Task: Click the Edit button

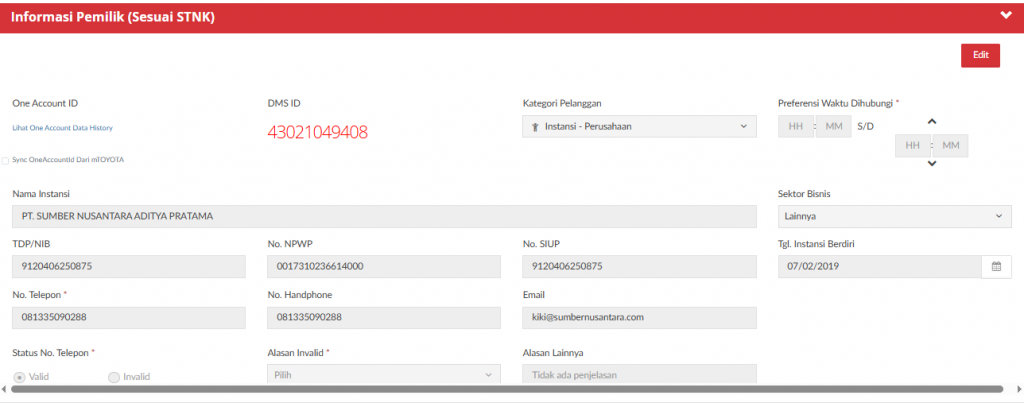Action: coord(980,55)
